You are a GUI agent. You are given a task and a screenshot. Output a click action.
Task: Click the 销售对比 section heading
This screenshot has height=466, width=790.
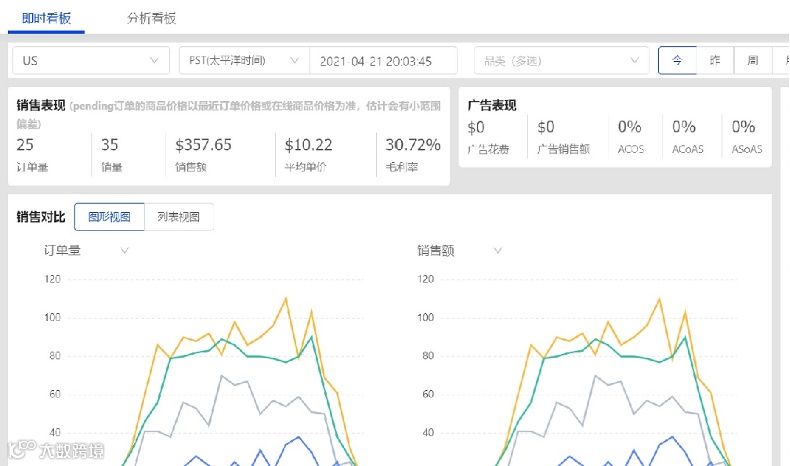[41, 217]
